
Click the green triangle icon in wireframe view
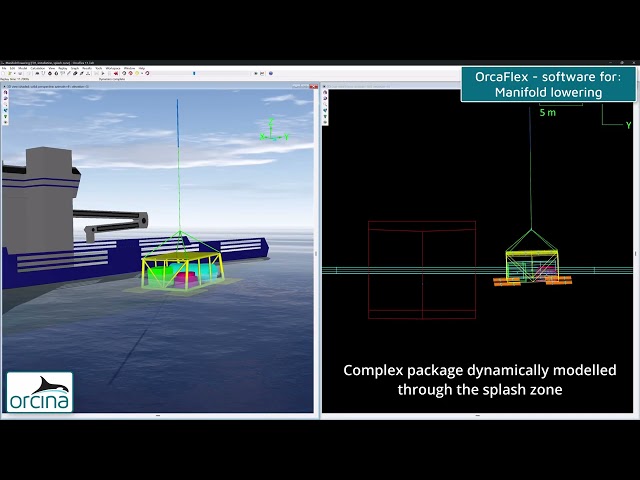coord(325,116)
